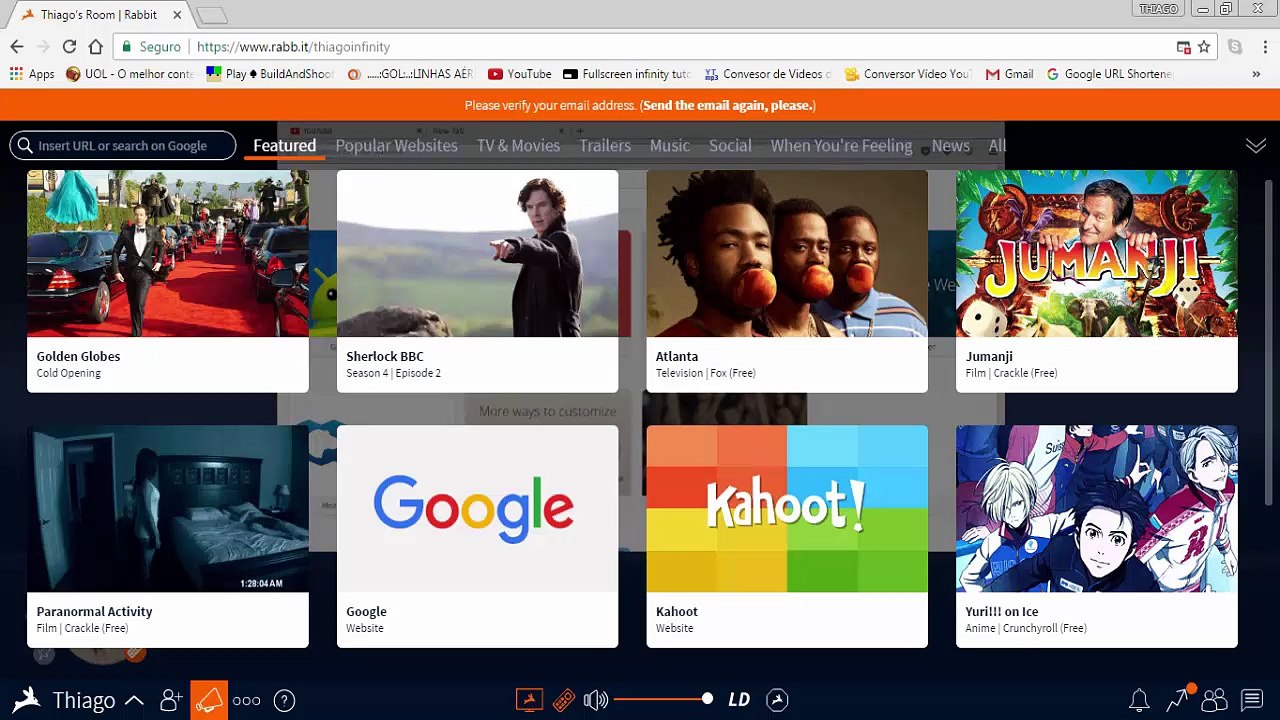Click the Golden Globes title text
This screenshot has height=720, width=1280.
[x=78, y=356]
